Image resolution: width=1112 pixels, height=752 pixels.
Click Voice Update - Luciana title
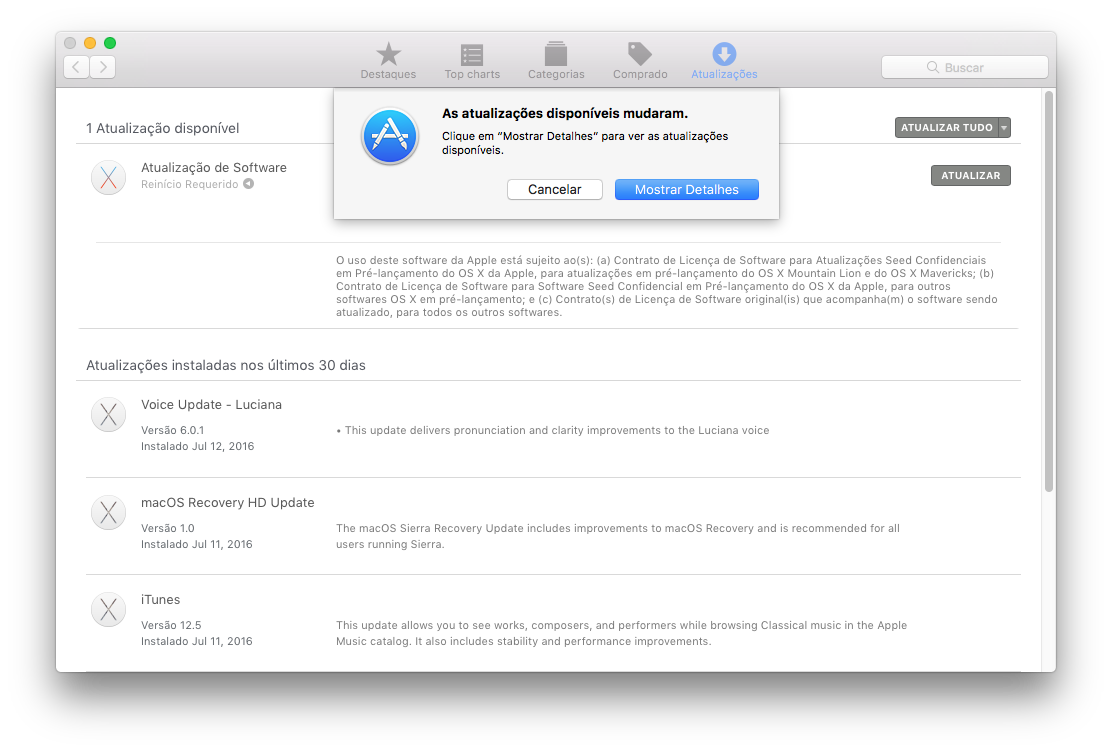[211, 404]
